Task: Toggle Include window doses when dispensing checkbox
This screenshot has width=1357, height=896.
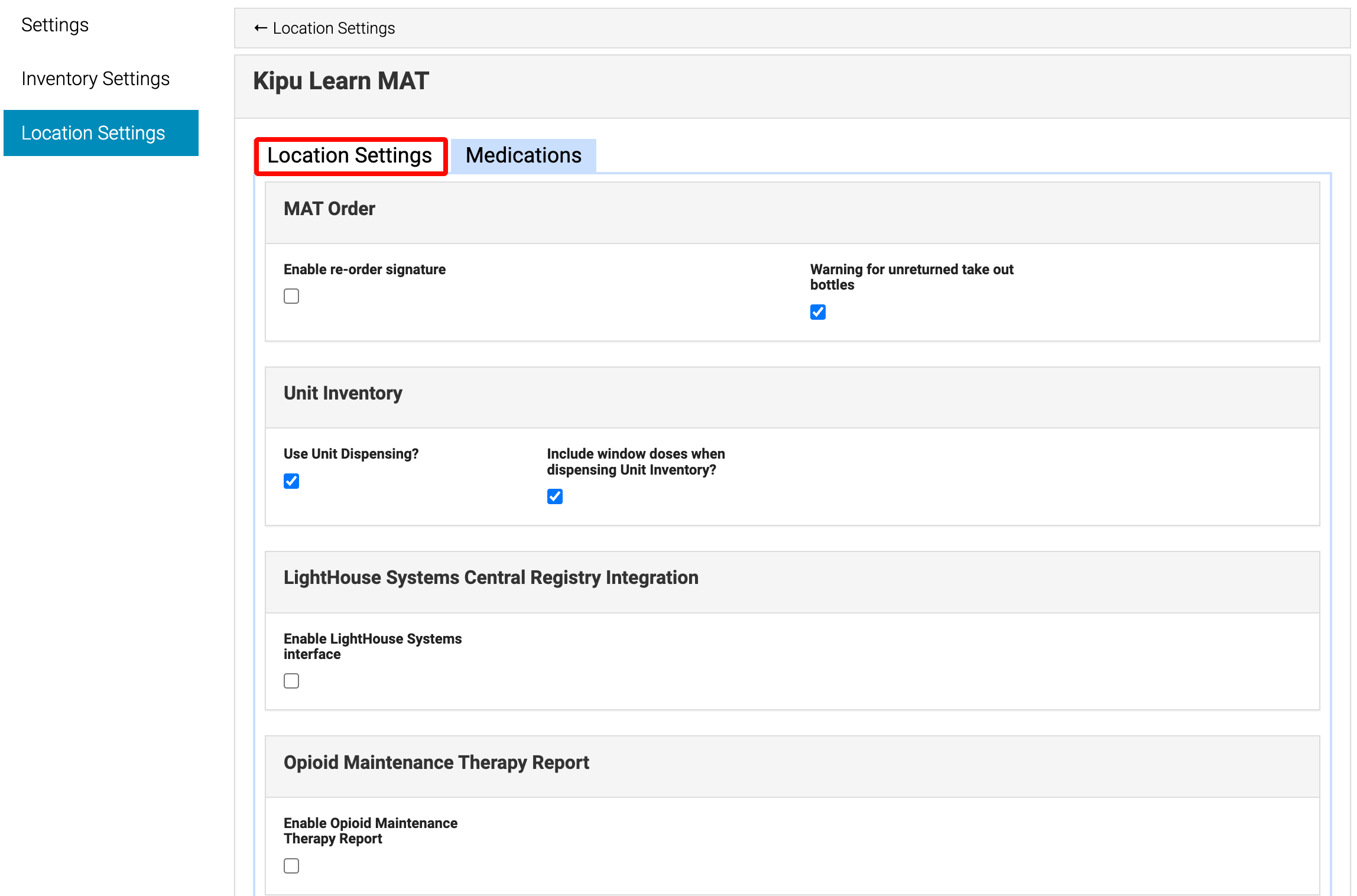Action: pos(555,496)
